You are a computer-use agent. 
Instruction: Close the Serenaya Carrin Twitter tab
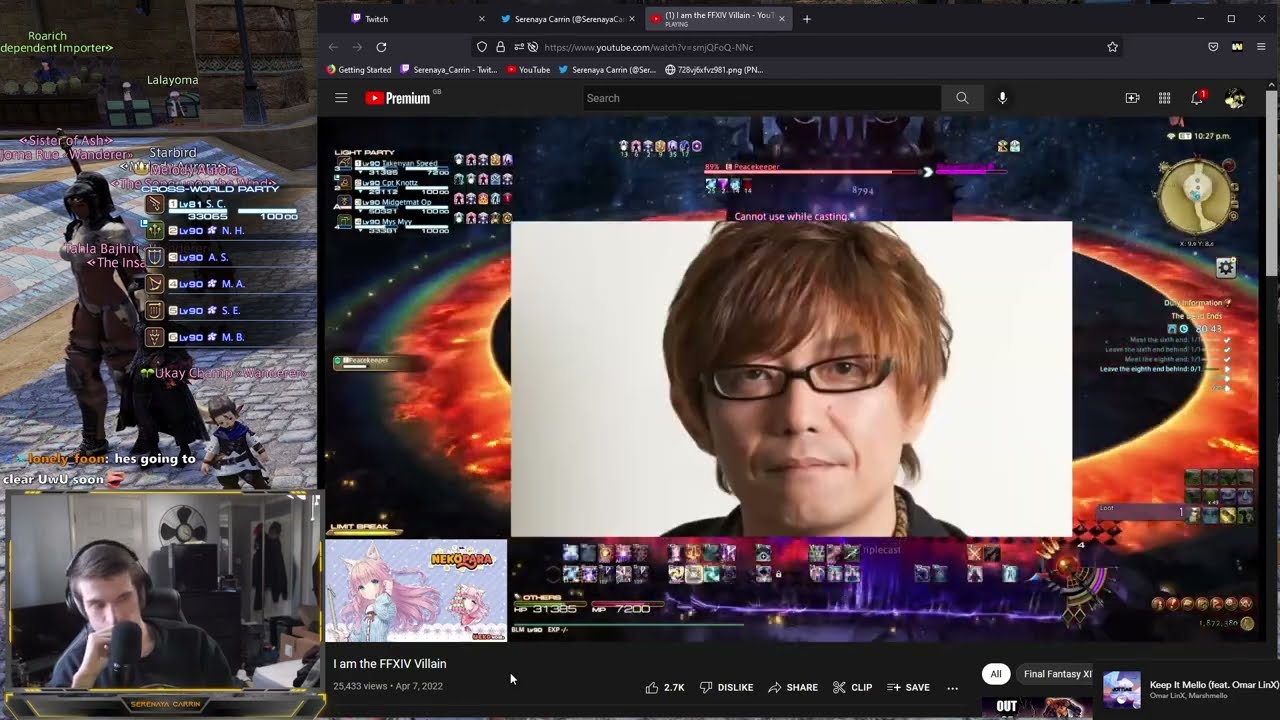click(632, 19)
